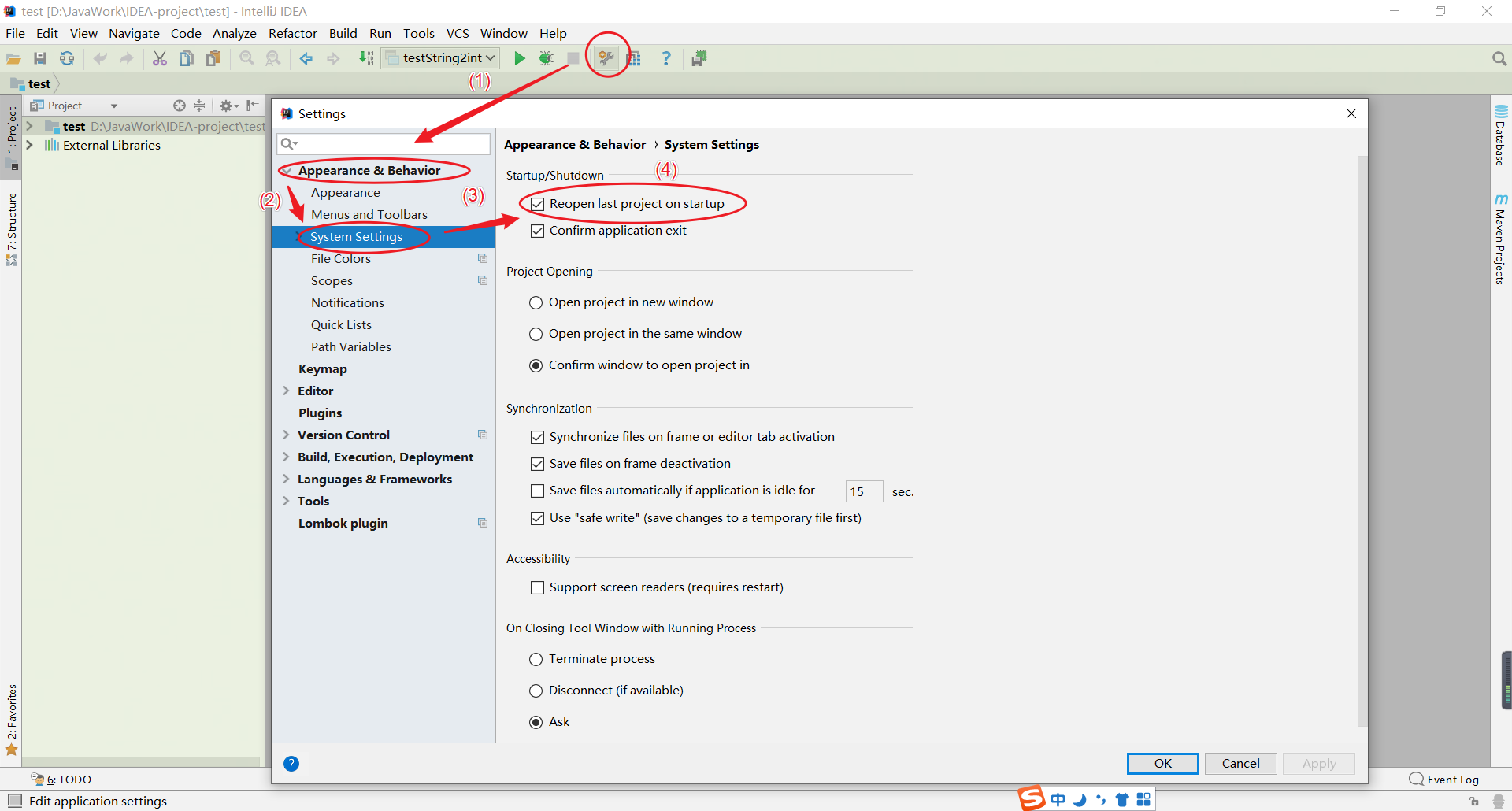Select Open project in new window

click(535, 302)
